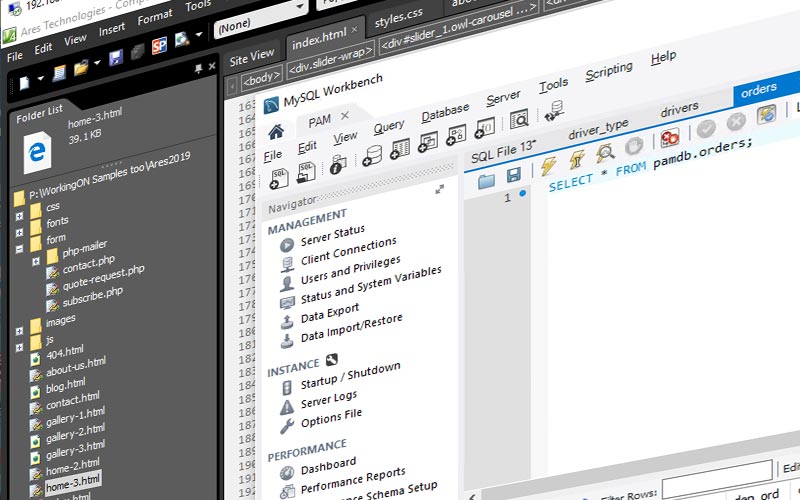Open Data Export
This screenshot has height=500, width=800.
pyautogui.click(x=330, y=313)
